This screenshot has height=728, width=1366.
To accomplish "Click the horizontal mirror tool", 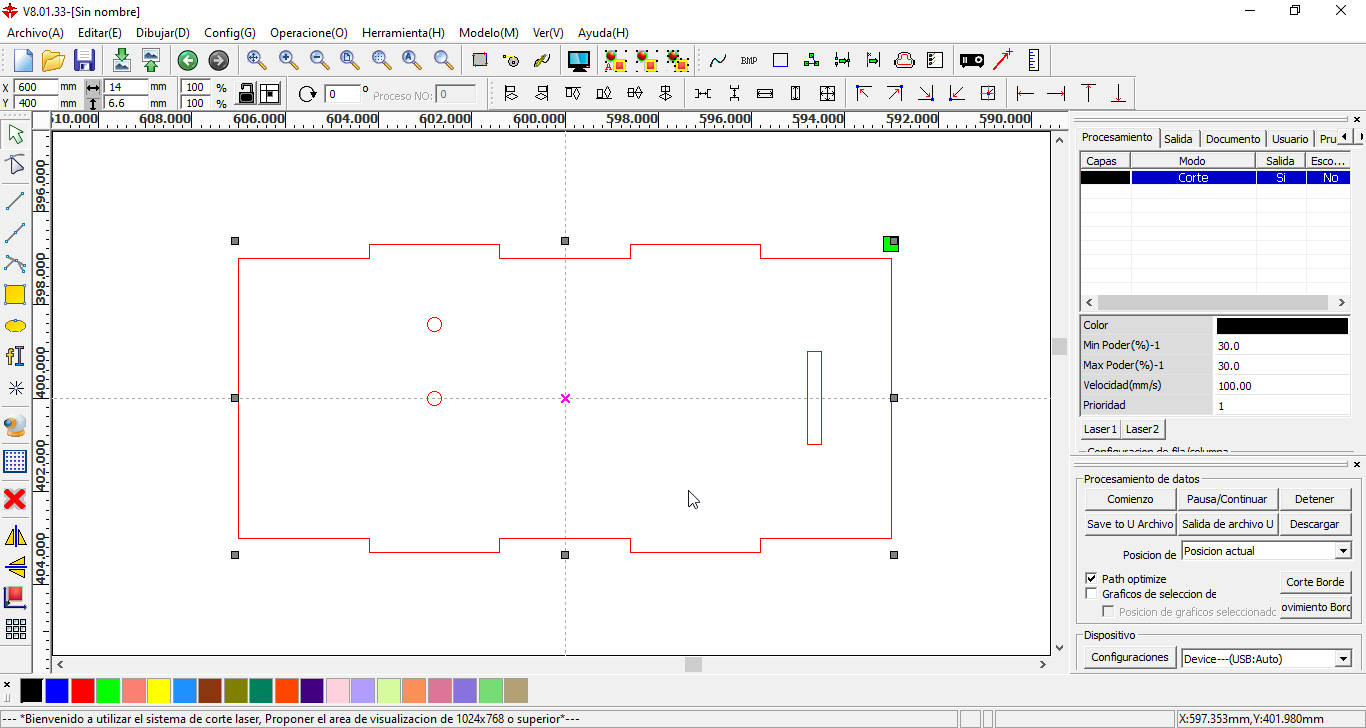I will 15,536.
